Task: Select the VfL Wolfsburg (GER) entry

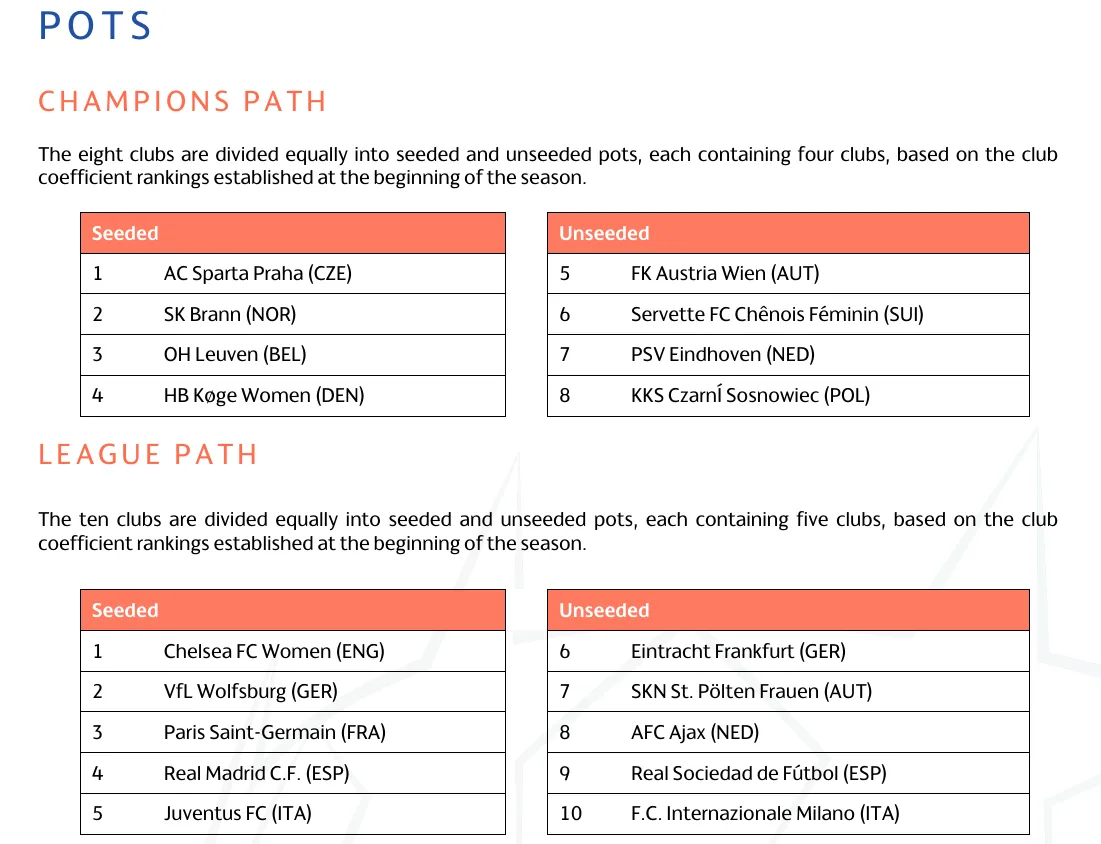Action: pos(293,692)
